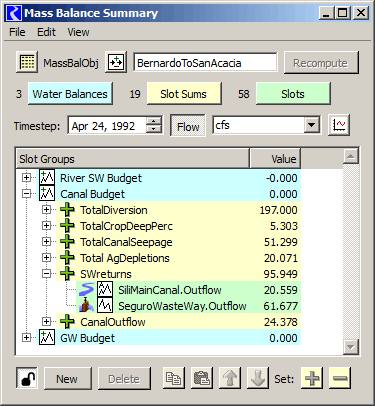
Task: Expand the River SW Budget group
Action: (x=26, y=178)
